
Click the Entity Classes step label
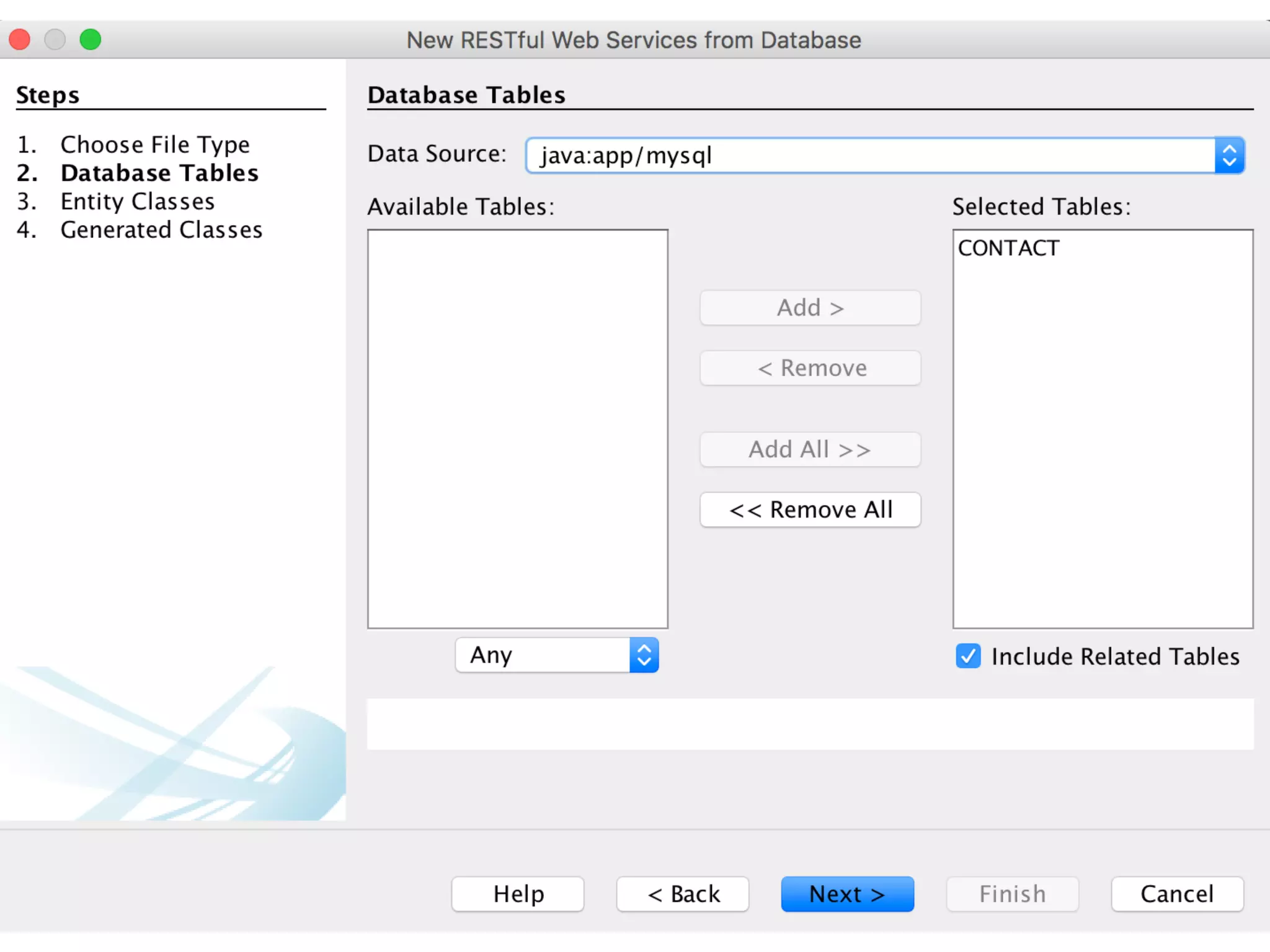138,201
